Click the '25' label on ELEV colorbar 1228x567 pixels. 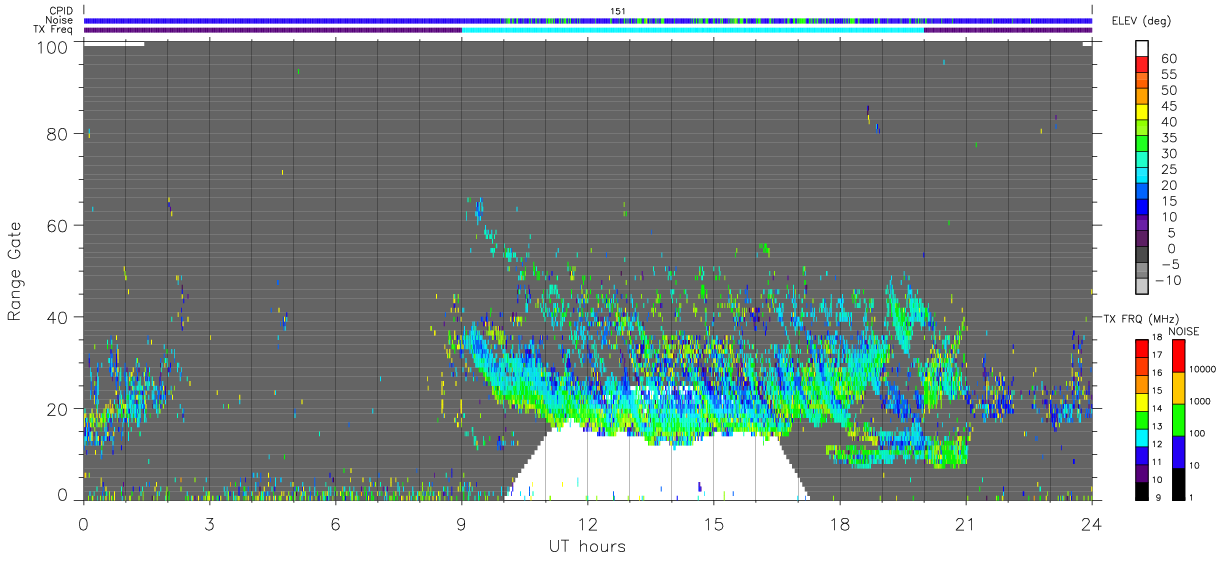[1167, 170]
